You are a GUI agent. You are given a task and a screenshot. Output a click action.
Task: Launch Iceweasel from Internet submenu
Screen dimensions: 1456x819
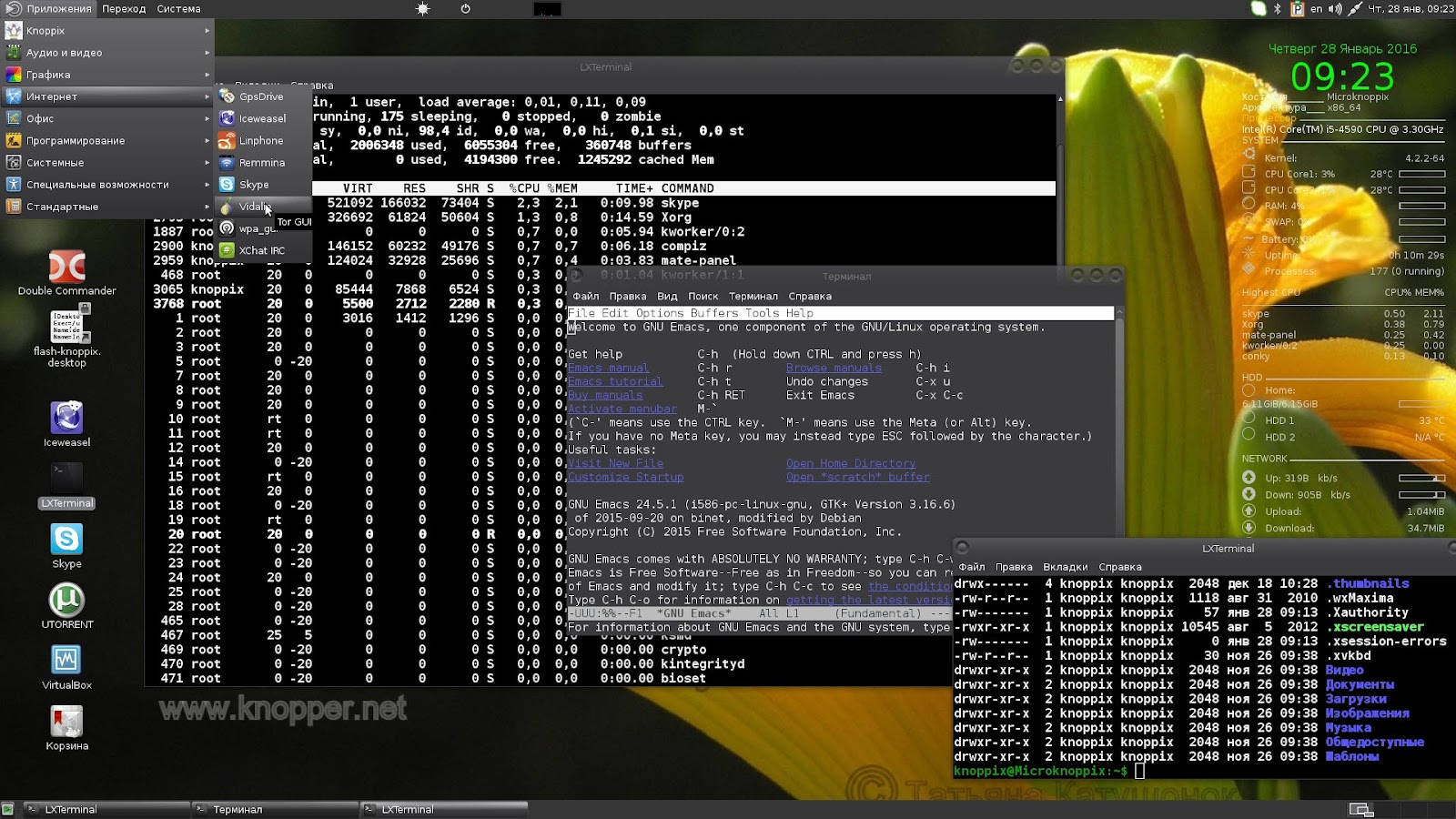pos(263,118)
